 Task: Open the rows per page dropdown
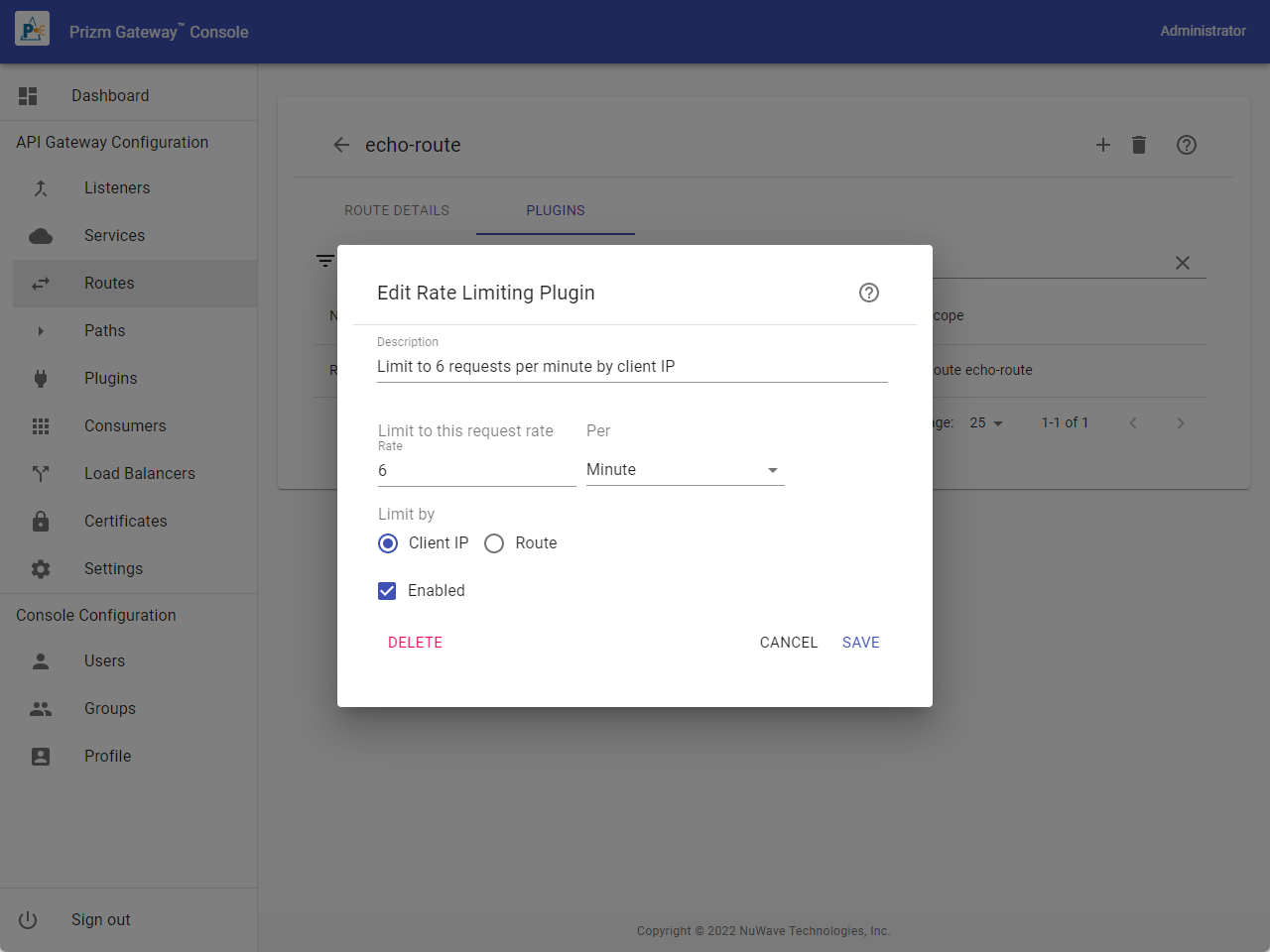click(986, 423)
